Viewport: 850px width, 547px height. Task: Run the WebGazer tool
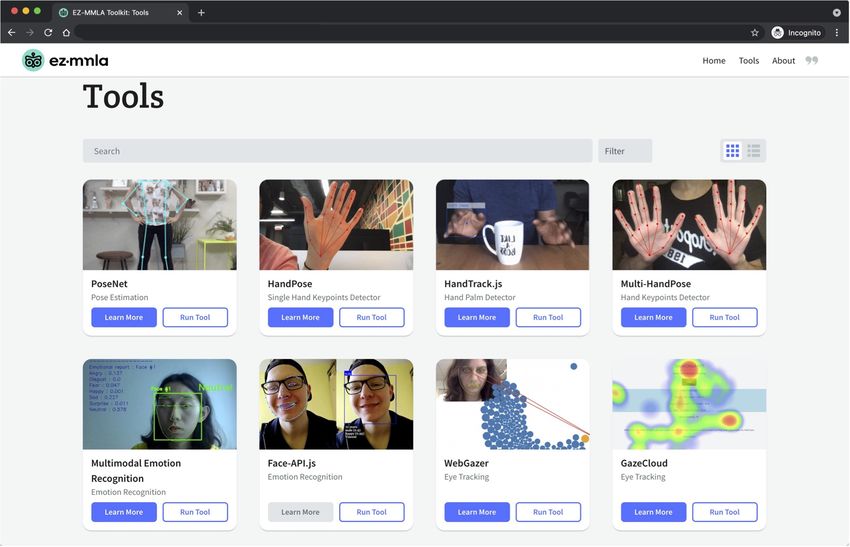548,512
